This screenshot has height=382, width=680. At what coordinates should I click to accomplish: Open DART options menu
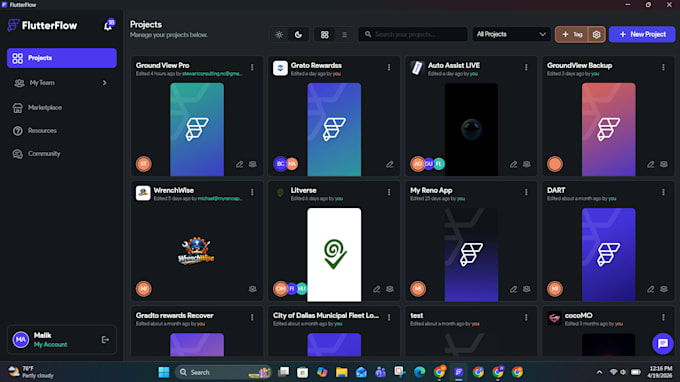[663, 192]
